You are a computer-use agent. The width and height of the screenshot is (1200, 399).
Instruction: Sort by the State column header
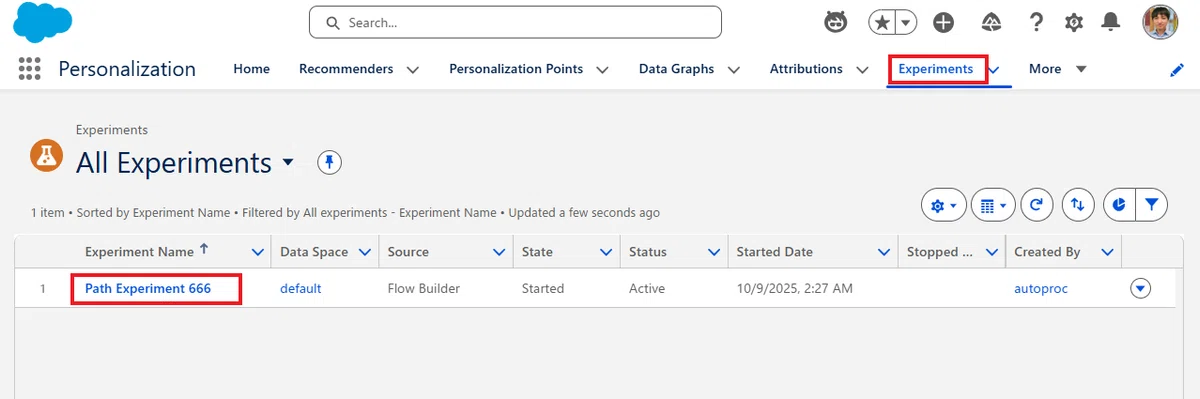[537, 252]
